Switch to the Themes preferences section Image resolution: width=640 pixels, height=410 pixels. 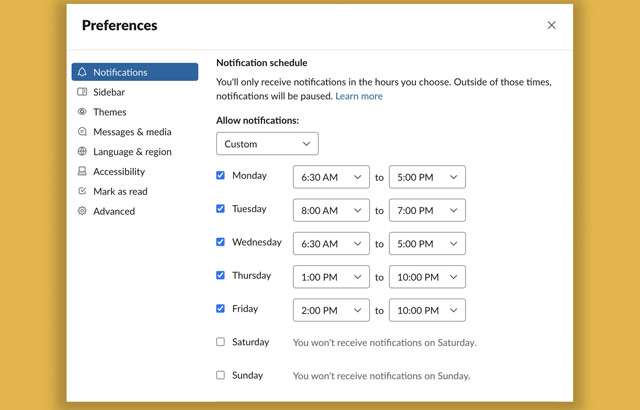[110, 112]
